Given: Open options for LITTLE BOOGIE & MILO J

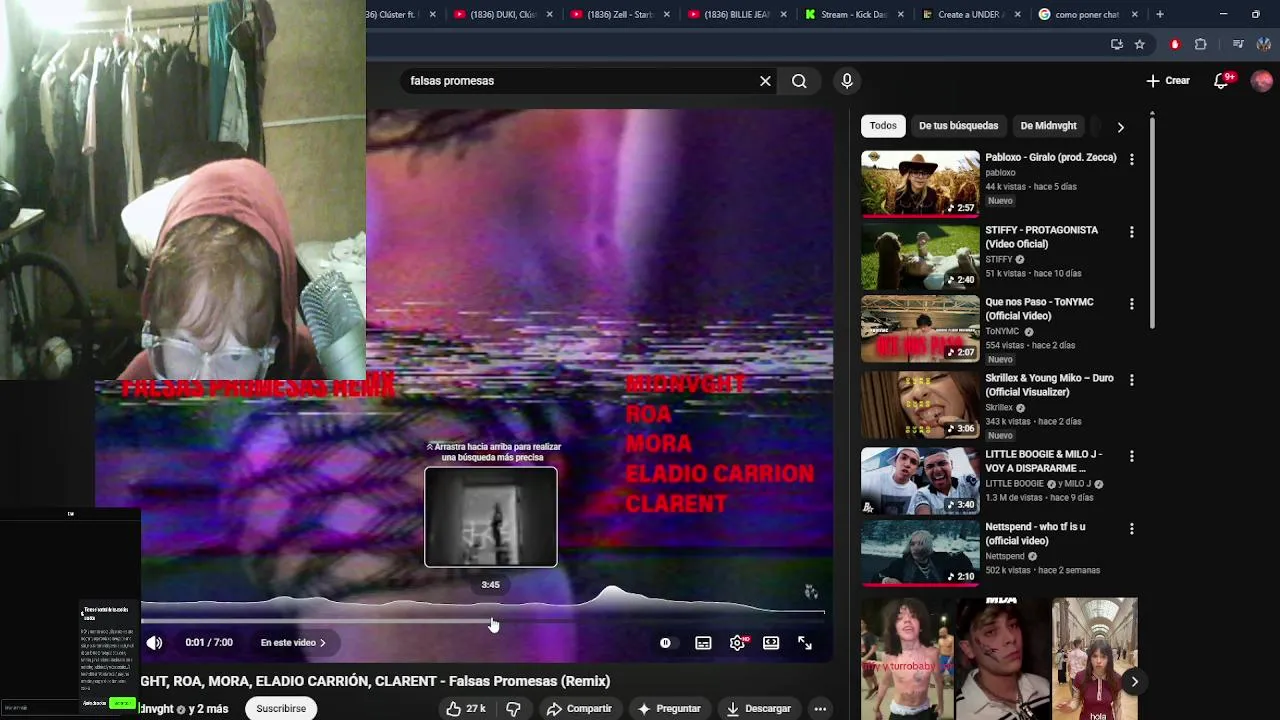Looking at the screenshot, I should pyautogui.click(x=1131, y=456).
